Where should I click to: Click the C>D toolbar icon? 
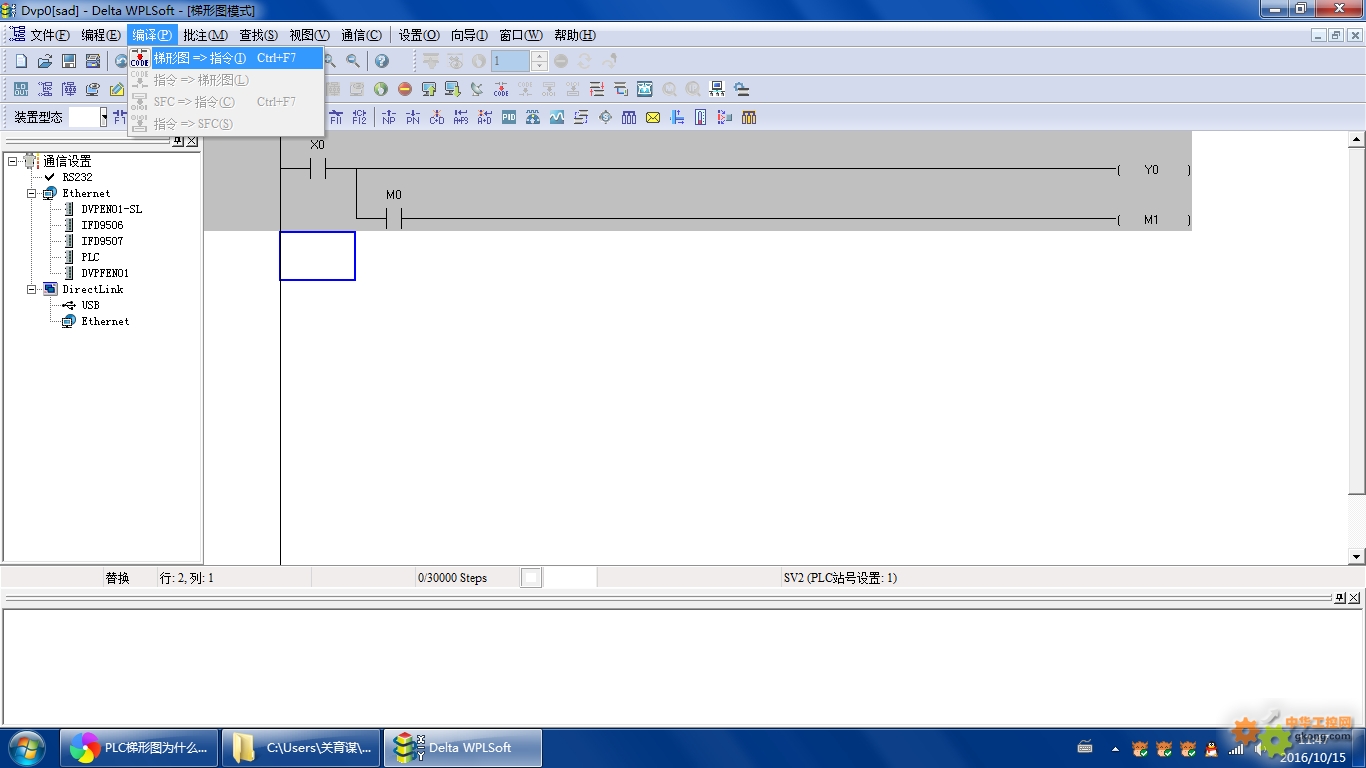(x=437, y=117)
